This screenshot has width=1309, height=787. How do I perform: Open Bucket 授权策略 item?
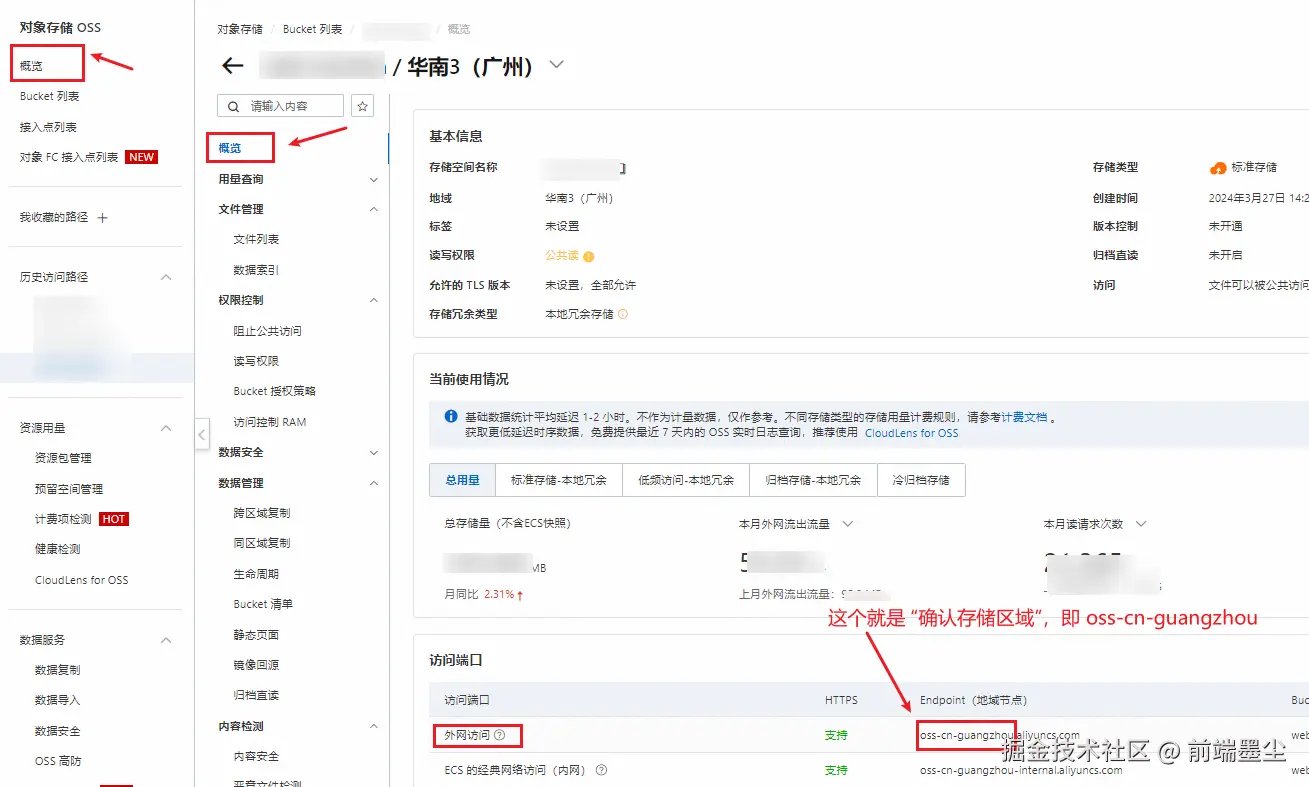[x=274, y=391]
